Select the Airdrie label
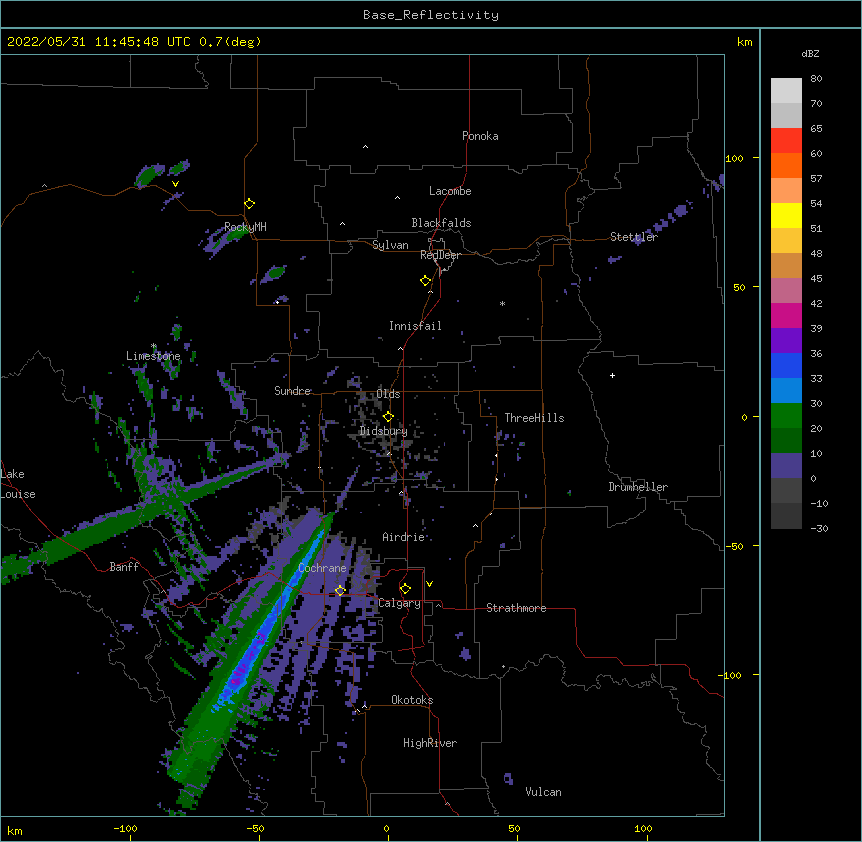 click(x=403, y=537)
